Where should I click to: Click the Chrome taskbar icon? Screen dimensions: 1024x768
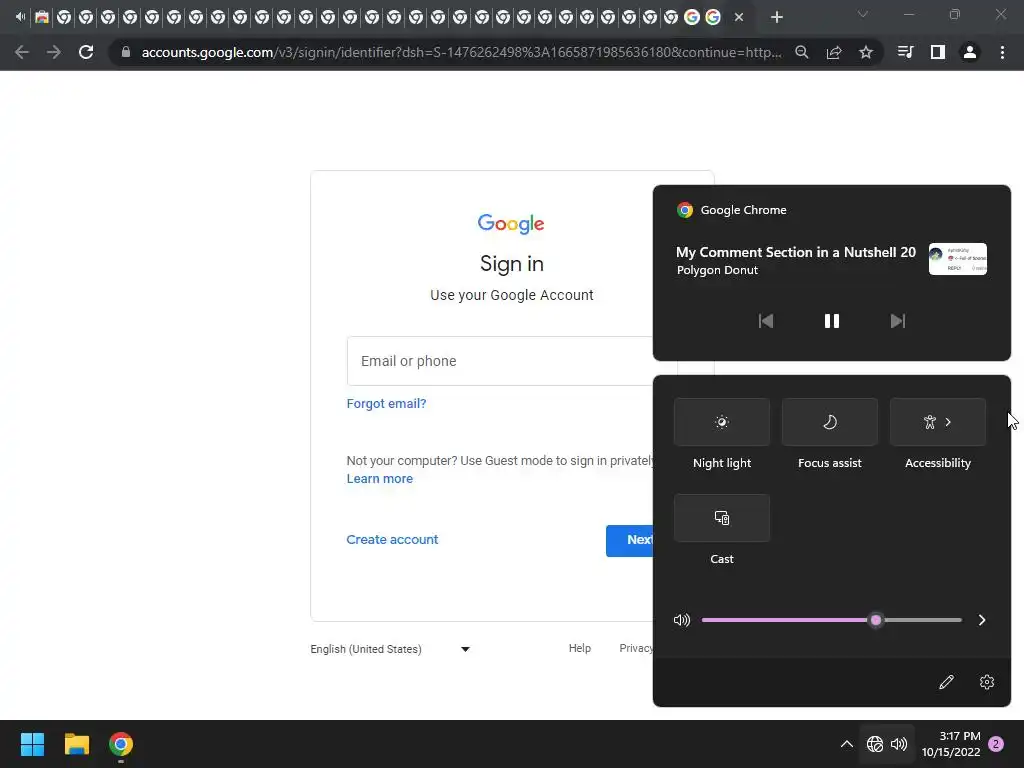coord(121,744)
